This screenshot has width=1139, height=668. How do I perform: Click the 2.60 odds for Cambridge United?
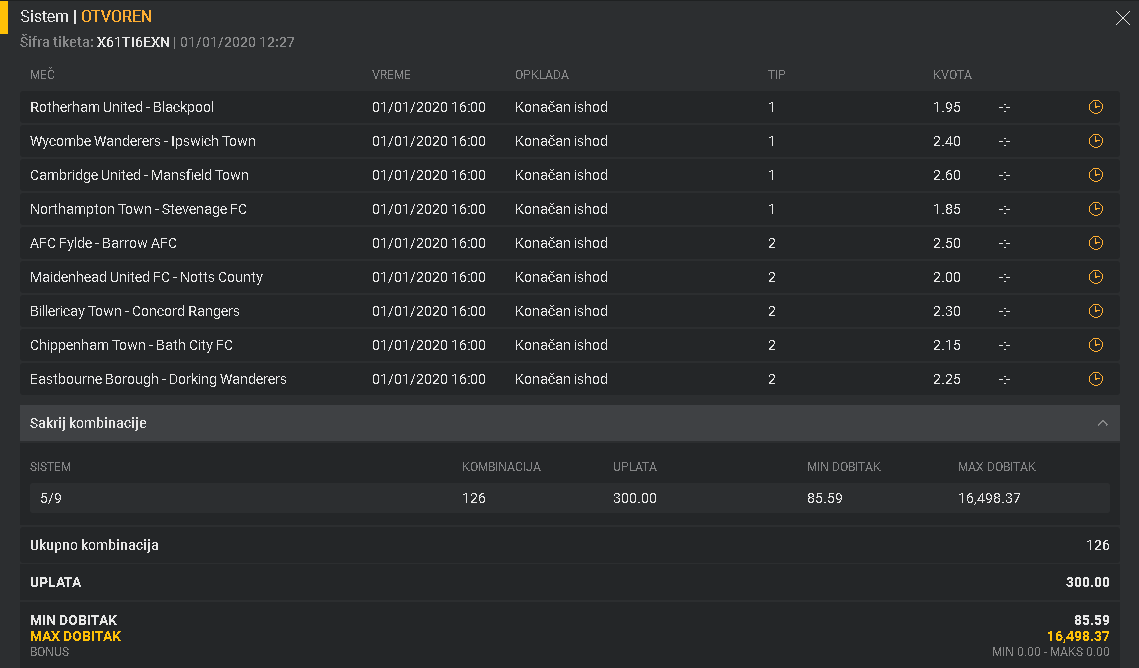(947, 175)
